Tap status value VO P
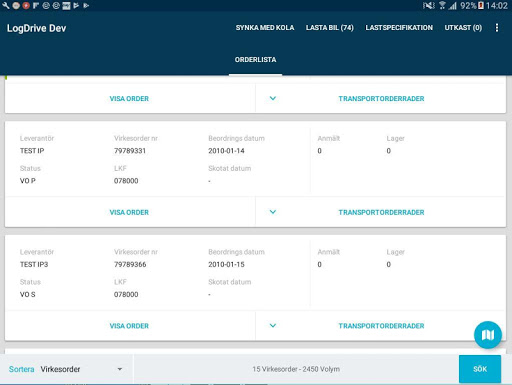Viewport: 512px width, 385px height. click(x=28, y=181)
